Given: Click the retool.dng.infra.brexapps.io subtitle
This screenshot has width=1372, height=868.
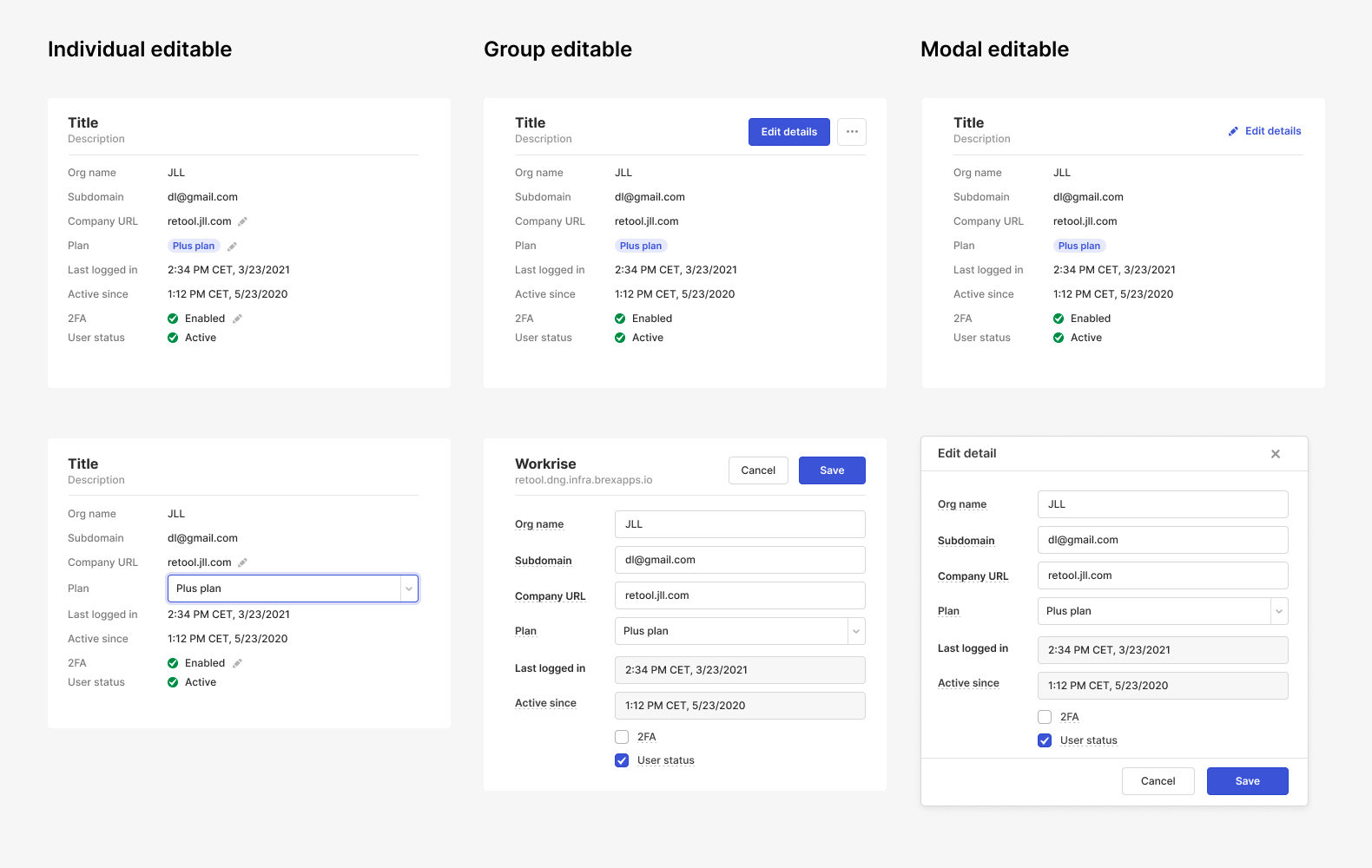Looking at the screenshot, I should (584, 480).
